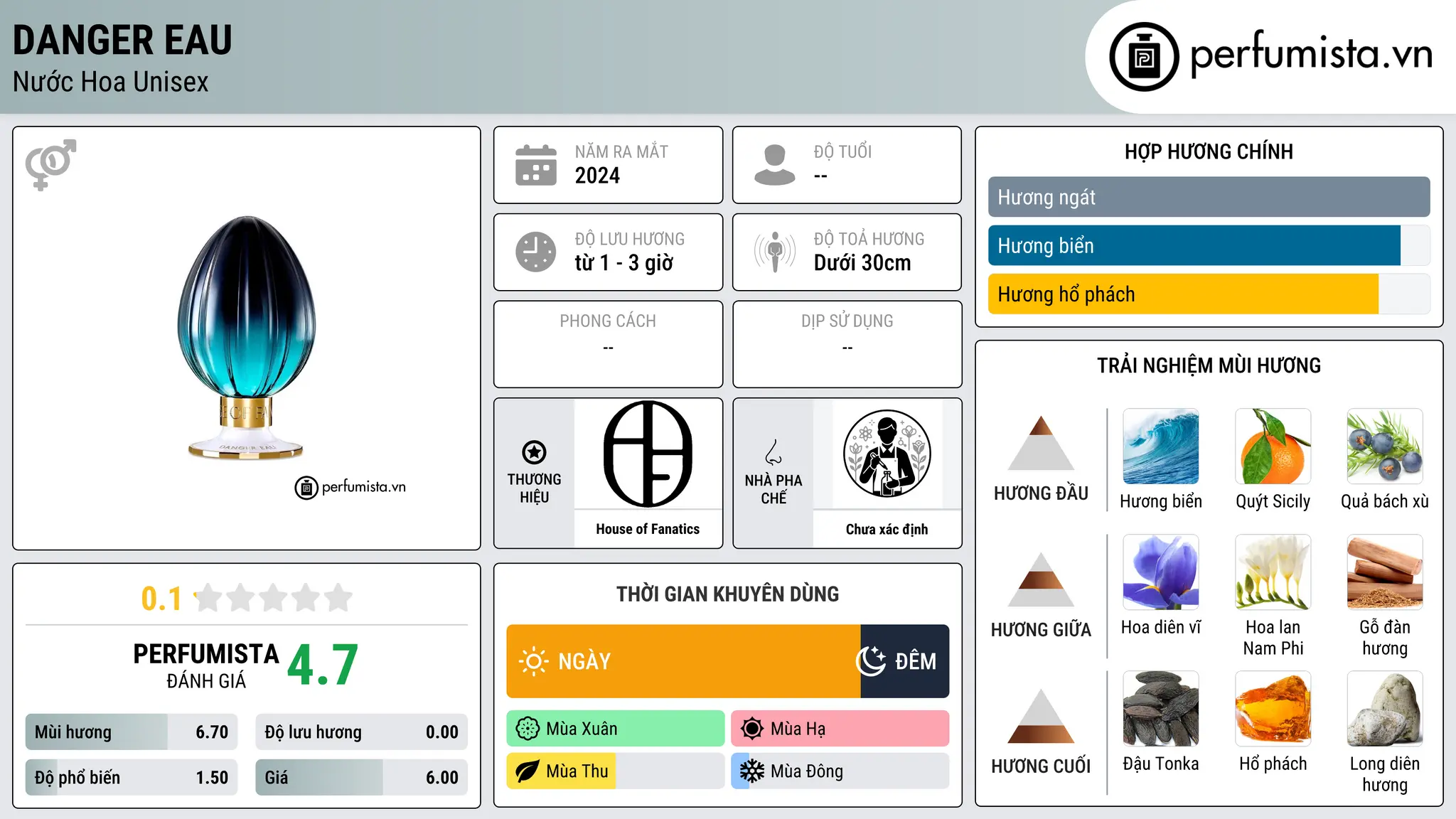Click the Gỗ đàn hương sandalwood image
The width and height of the screenshot is (1456, 819).
[x=1385, y=572]
